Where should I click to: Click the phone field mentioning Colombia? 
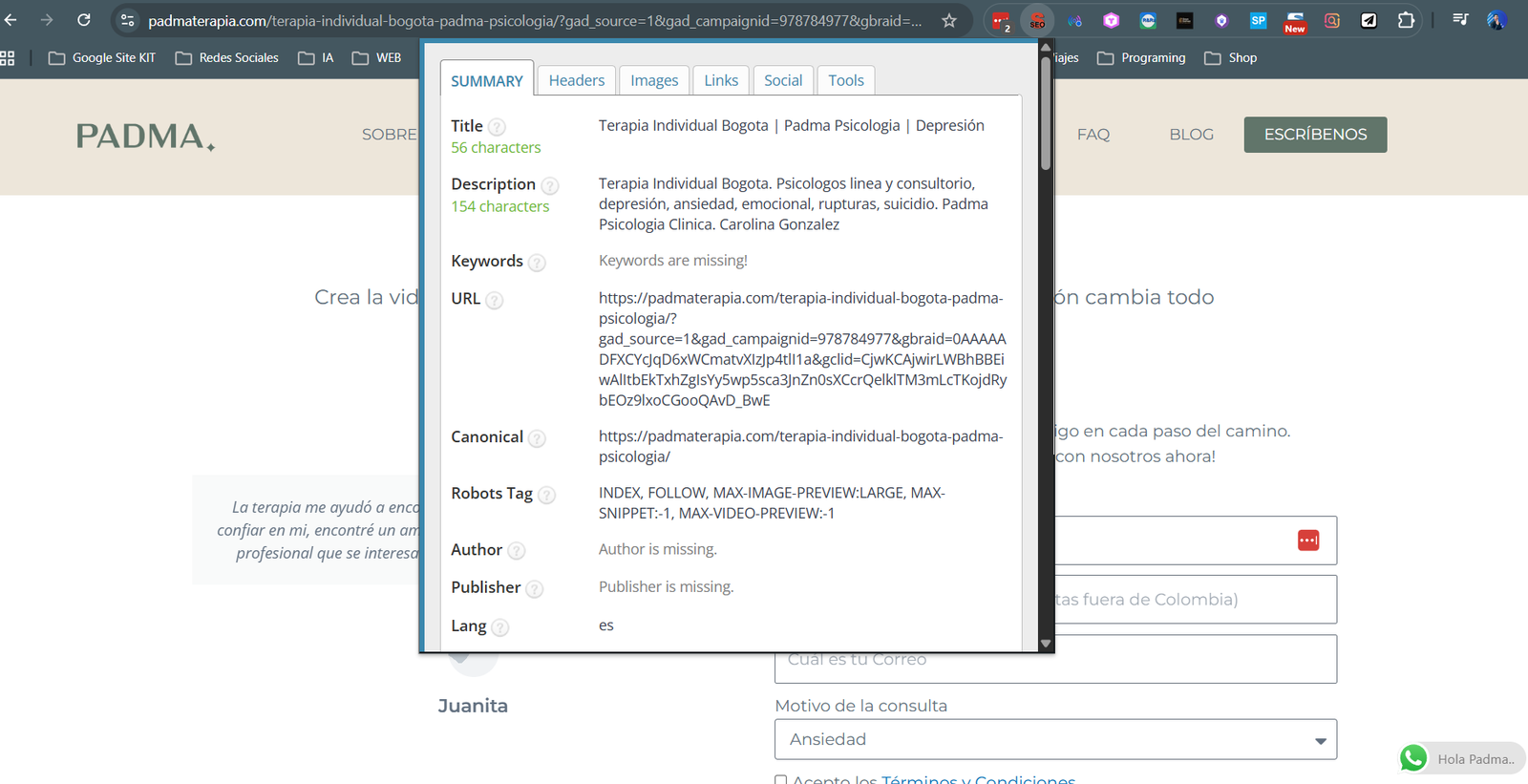point(1196,600)
